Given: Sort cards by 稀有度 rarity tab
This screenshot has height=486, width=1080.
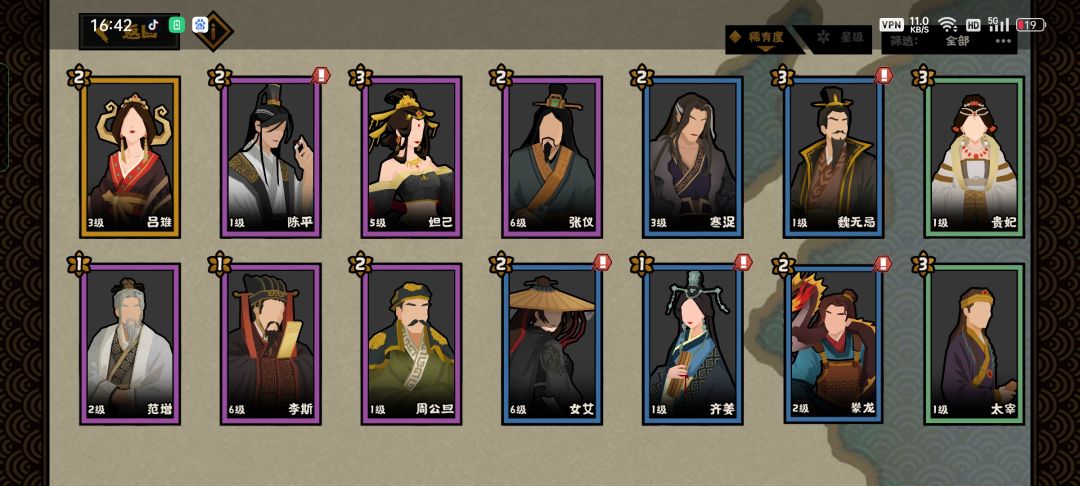Looking at the screenshot, I should (x=763, y=39).
